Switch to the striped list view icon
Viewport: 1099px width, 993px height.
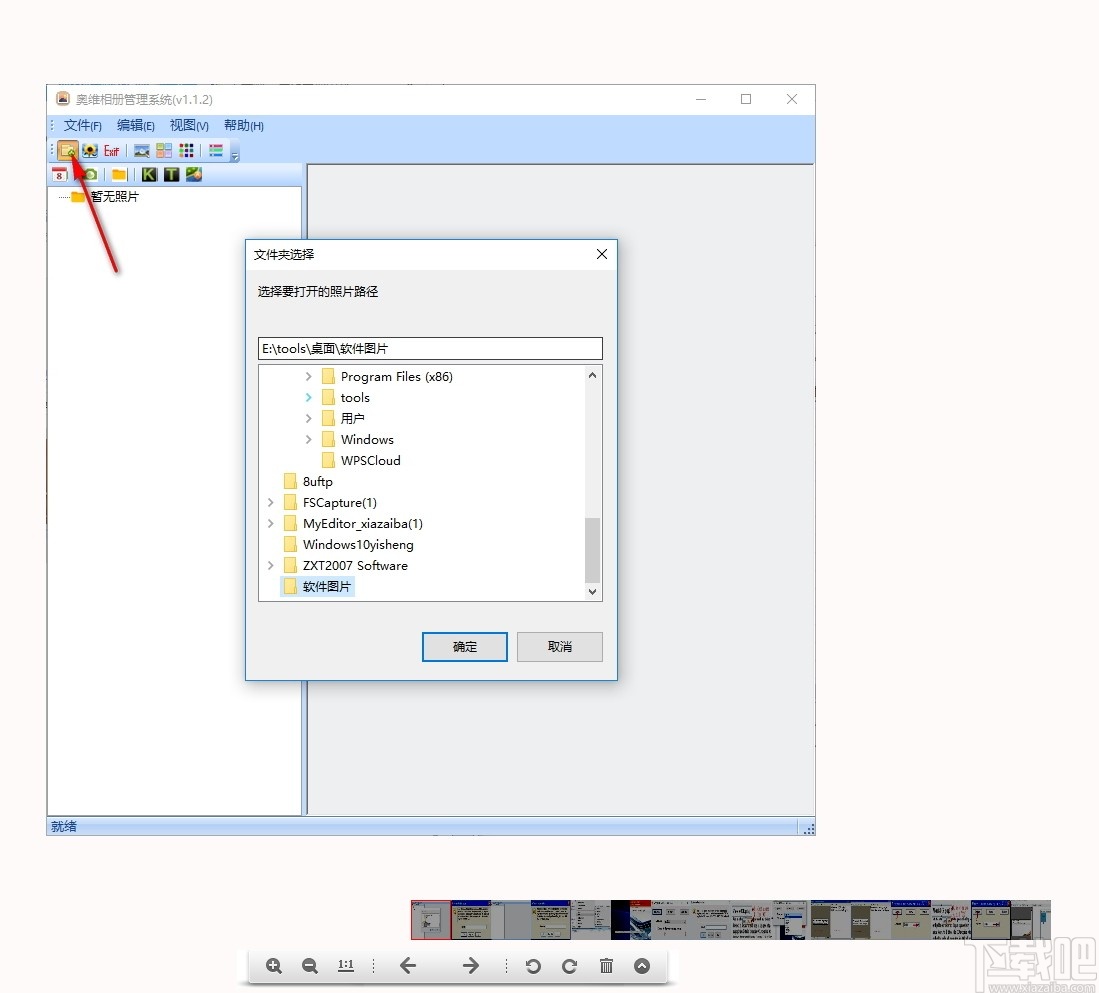click(216, 151)
